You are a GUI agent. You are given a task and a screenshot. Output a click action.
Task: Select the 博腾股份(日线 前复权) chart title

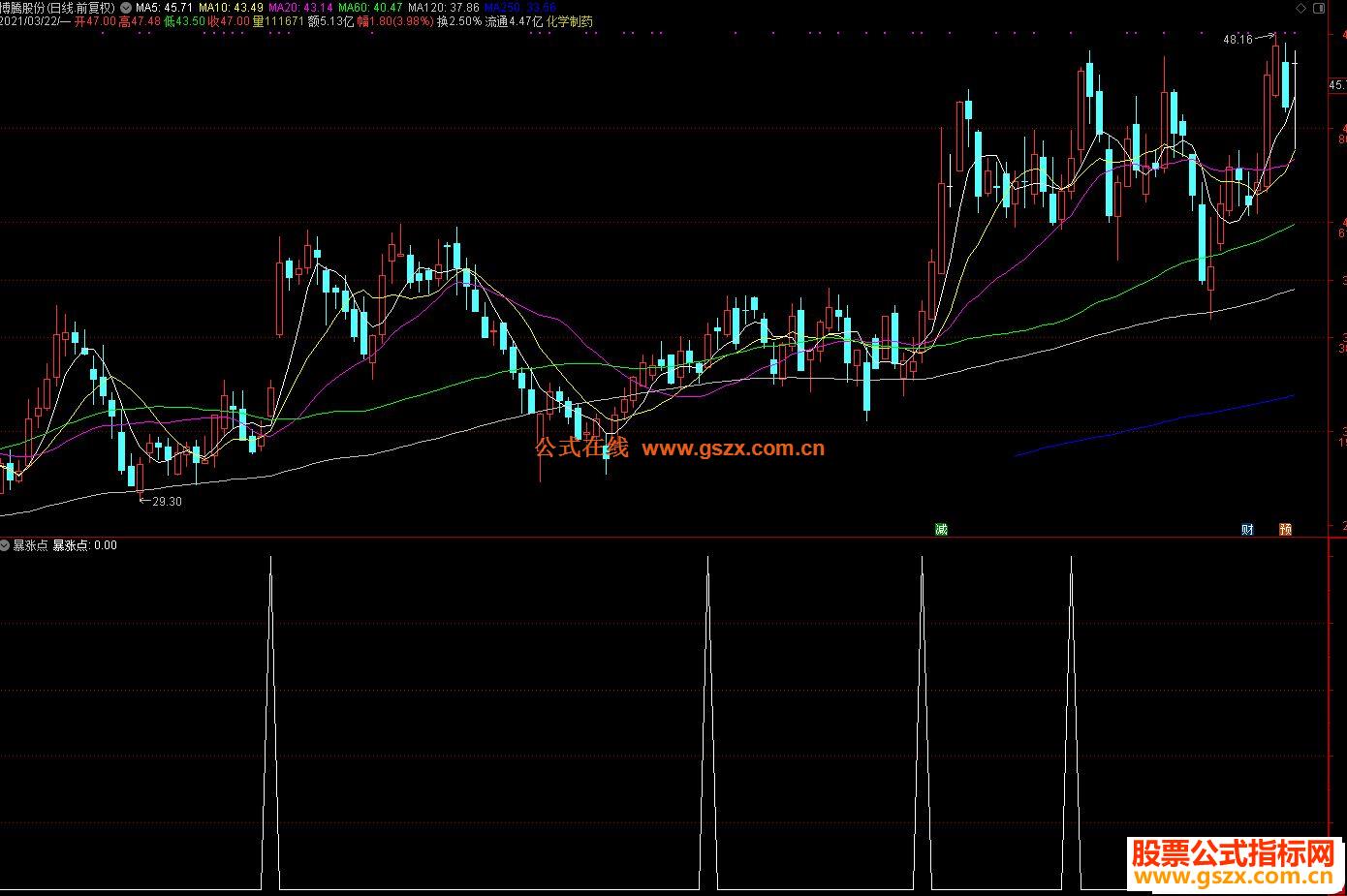pyautogui.click(x=57, y=8)
